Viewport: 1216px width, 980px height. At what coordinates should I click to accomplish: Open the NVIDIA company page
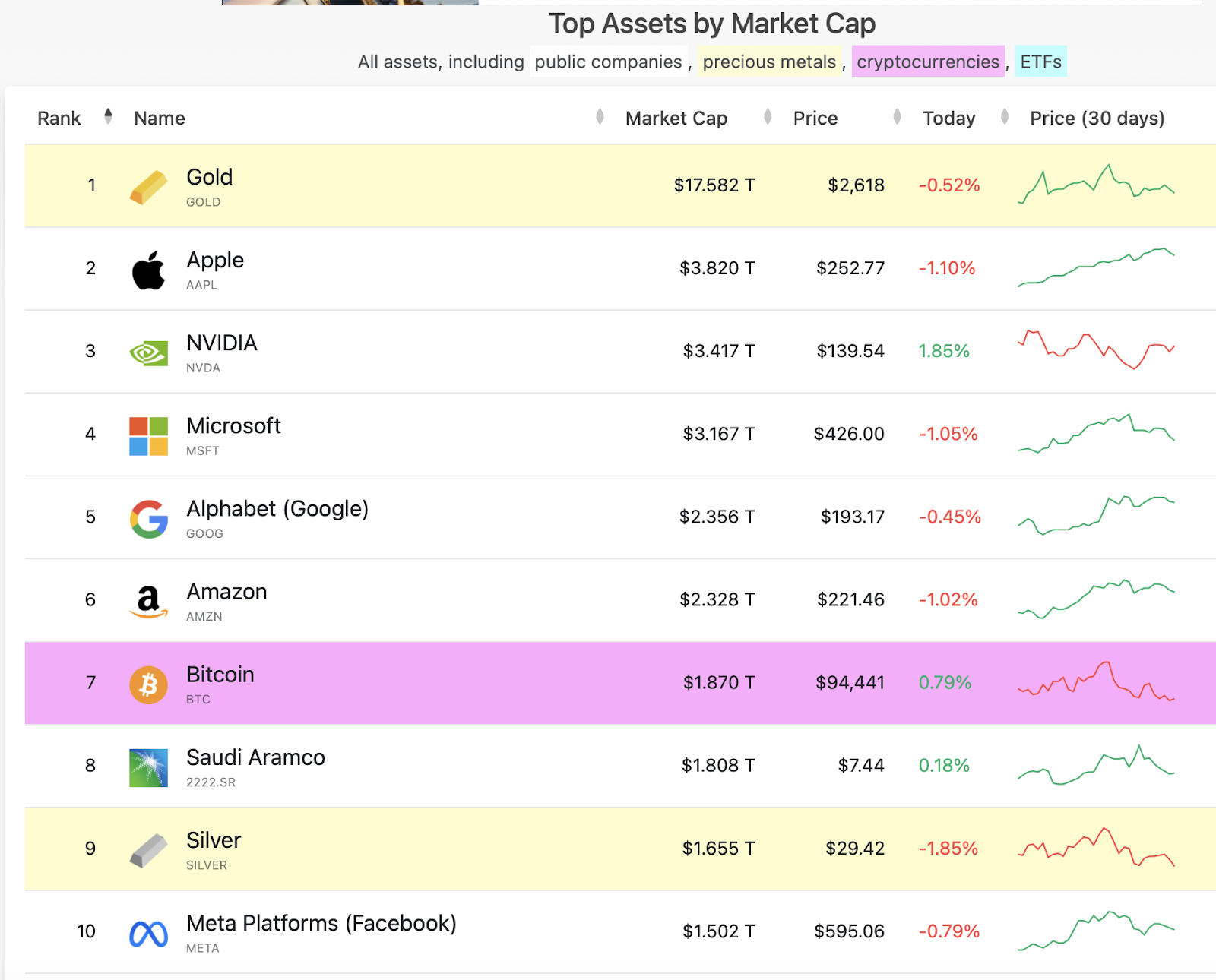[222, 343]
